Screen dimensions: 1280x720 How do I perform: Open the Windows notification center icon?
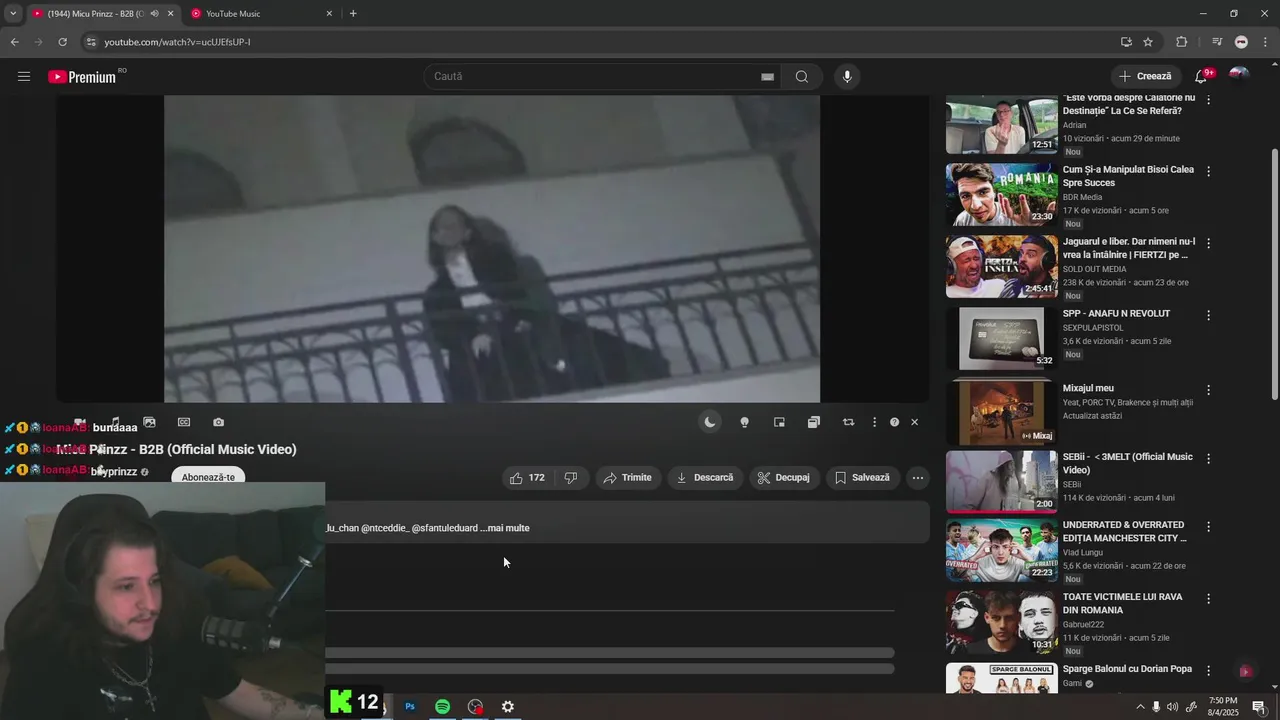[x=1259, y=707]
